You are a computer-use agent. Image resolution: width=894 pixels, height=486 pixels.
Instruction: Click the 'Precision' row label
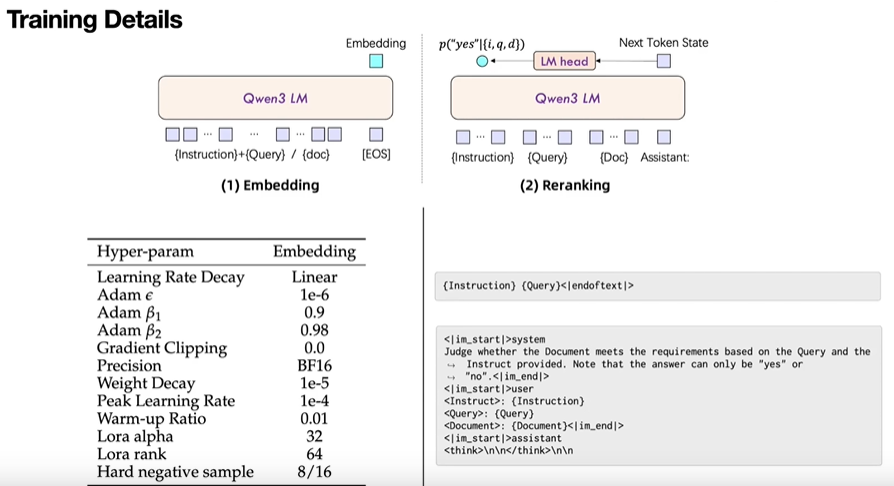pos(129,366)
